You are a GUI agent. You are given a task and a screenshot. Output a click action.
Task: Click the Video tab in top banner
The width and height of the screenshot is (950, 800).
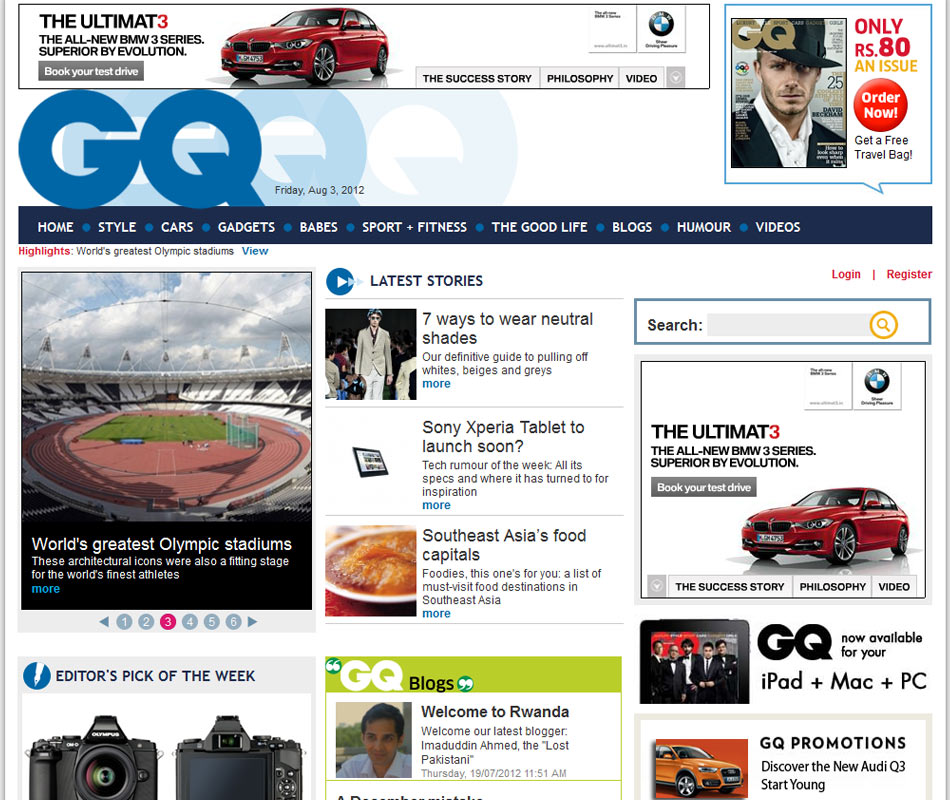[x=642, y=78]
